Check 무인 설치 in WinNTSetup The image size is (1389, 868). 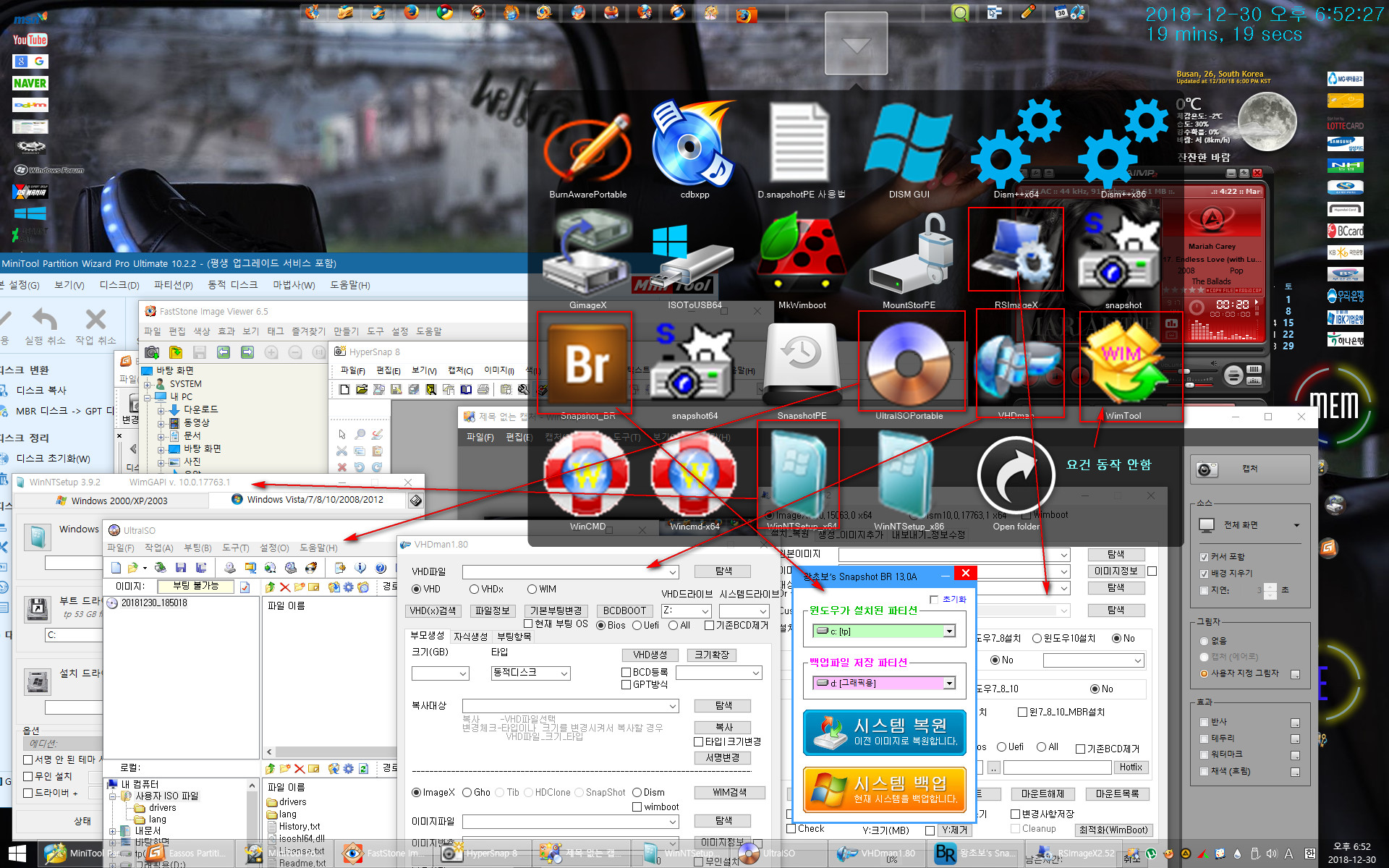click(48, 776)
